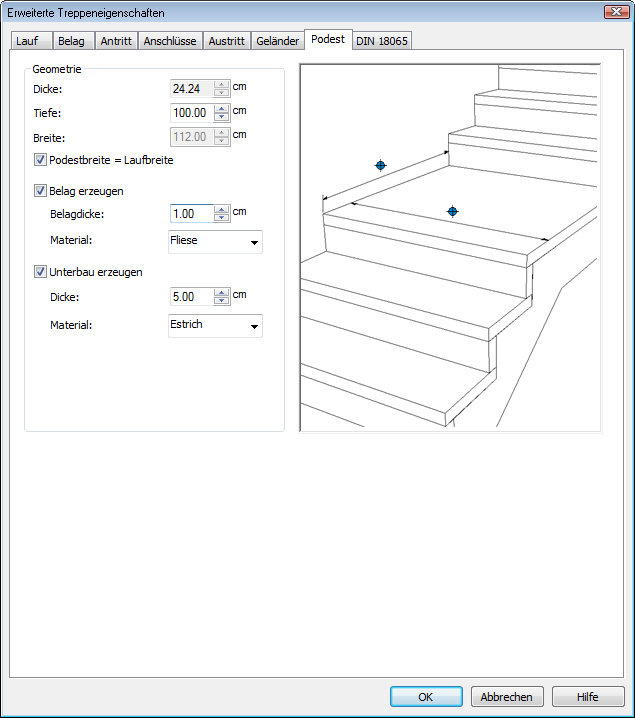Increase Belagdicke with up arrow
635x718 pixels.
(222, 209)
